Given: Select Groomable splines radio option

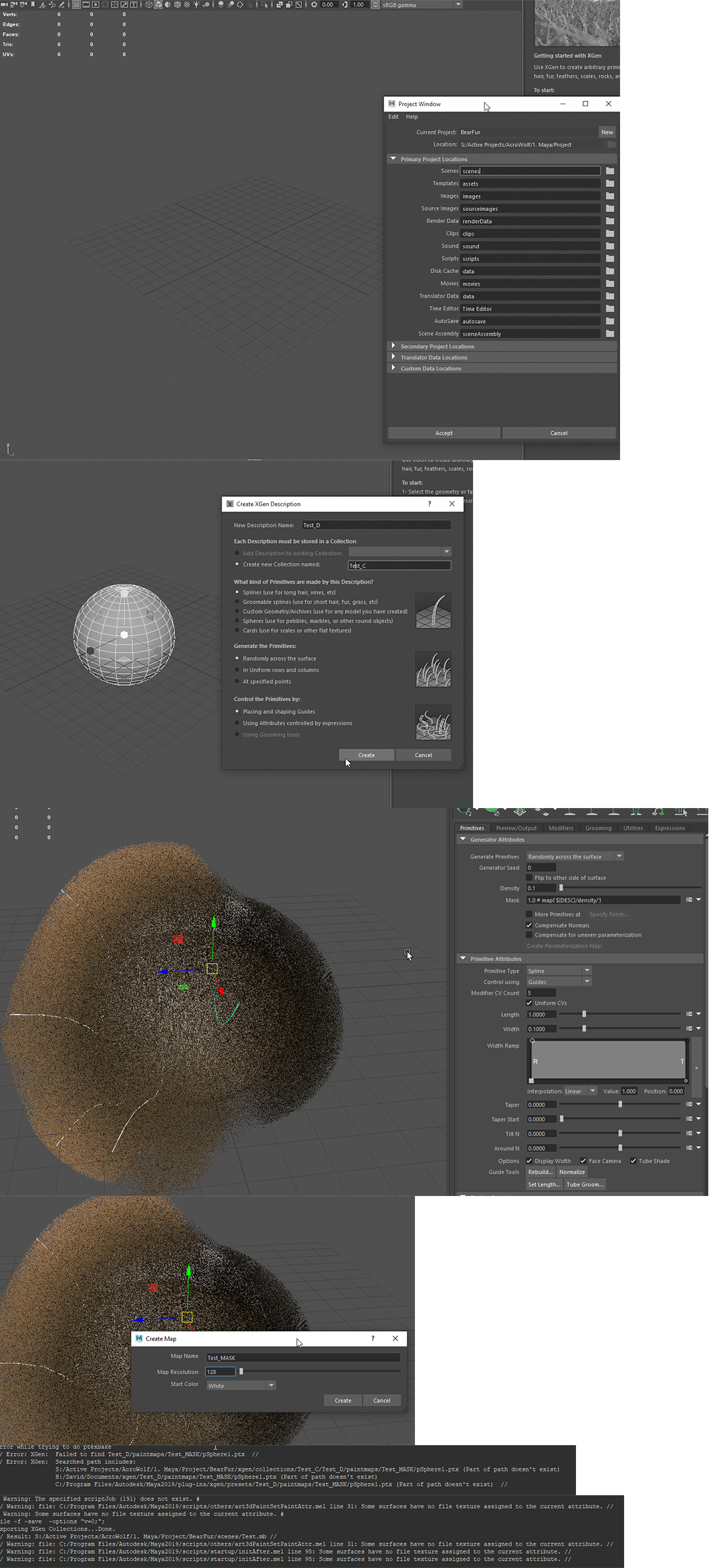Looking at the screenshot, I should coord(237,602).
